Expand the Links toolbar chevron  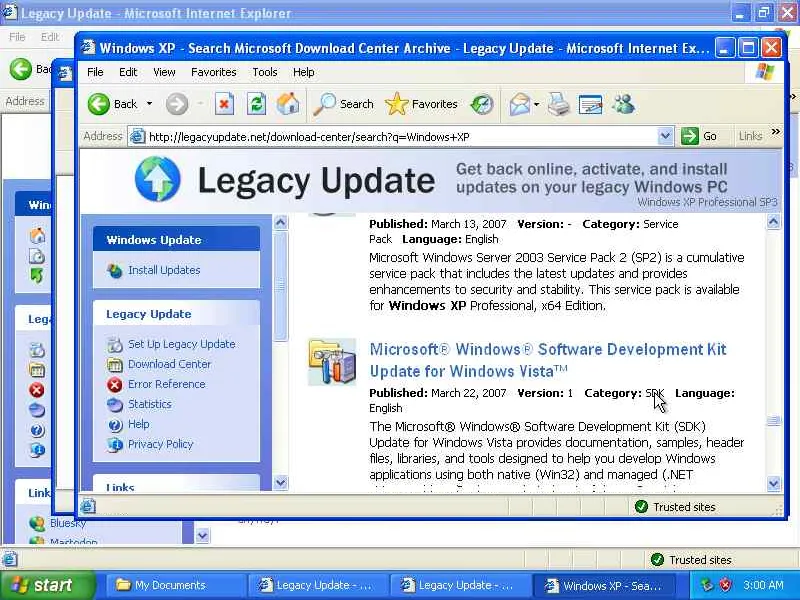click(776, 132)
